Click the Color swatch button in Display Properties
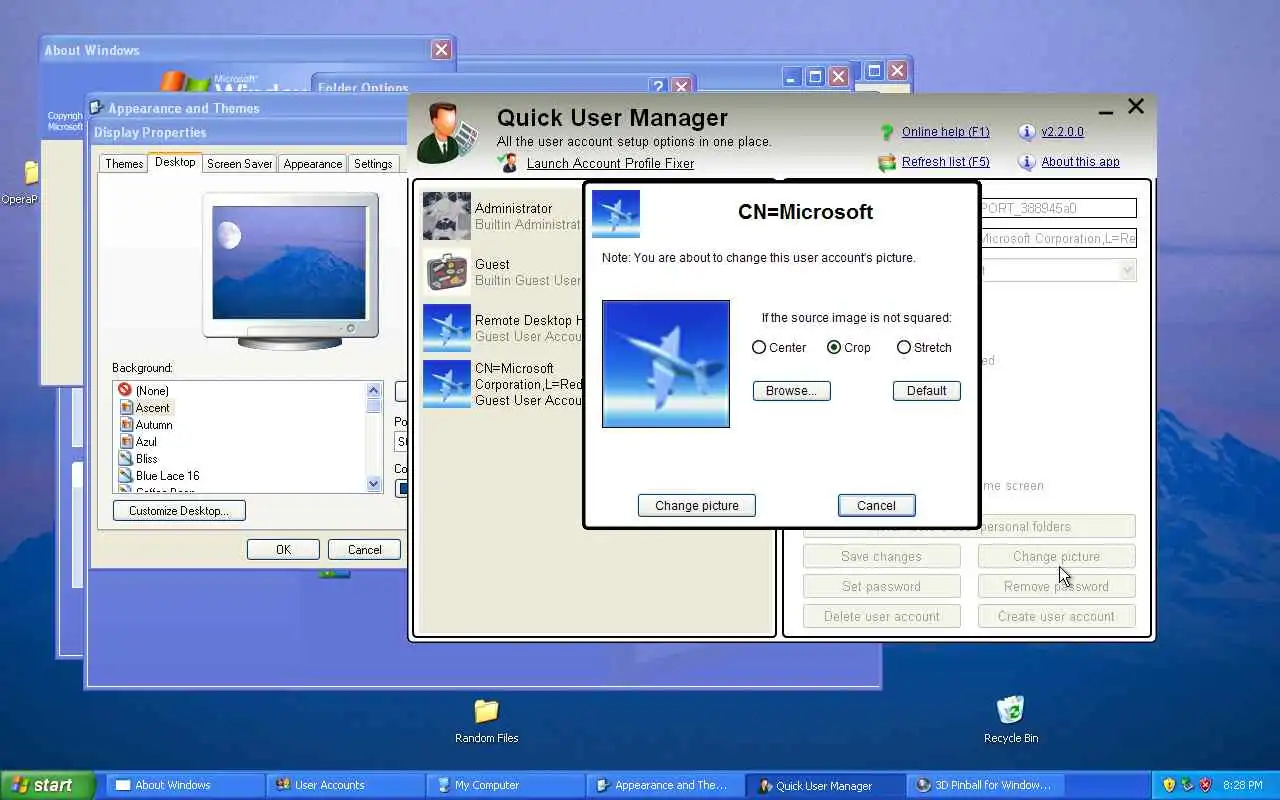The height and width of the screenshot is (800, 1280). point(402,488)
